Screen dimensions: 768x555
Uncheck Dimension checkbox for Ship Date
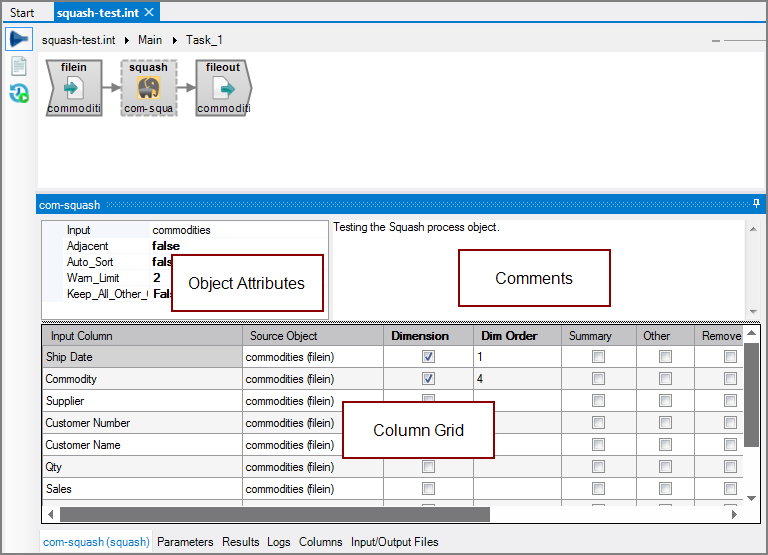pos(428,357)
